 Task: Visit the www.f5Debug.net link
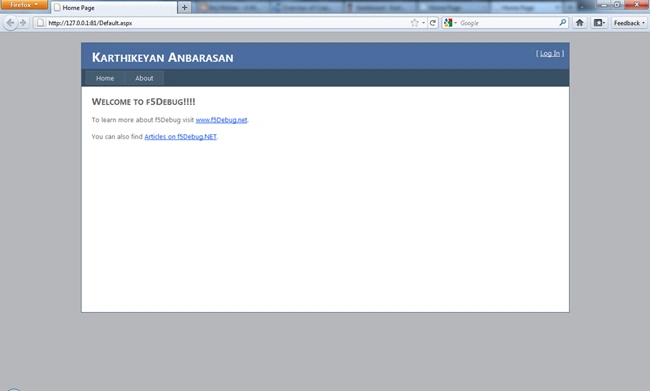[221, 120]
